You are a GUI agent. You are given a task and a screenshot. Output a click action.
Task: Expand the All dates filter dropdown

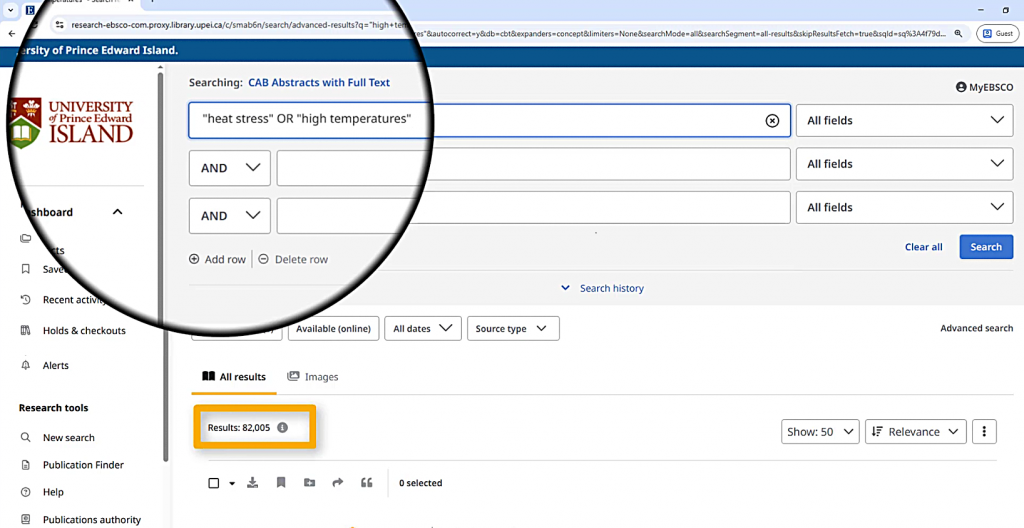coord(423,328)
